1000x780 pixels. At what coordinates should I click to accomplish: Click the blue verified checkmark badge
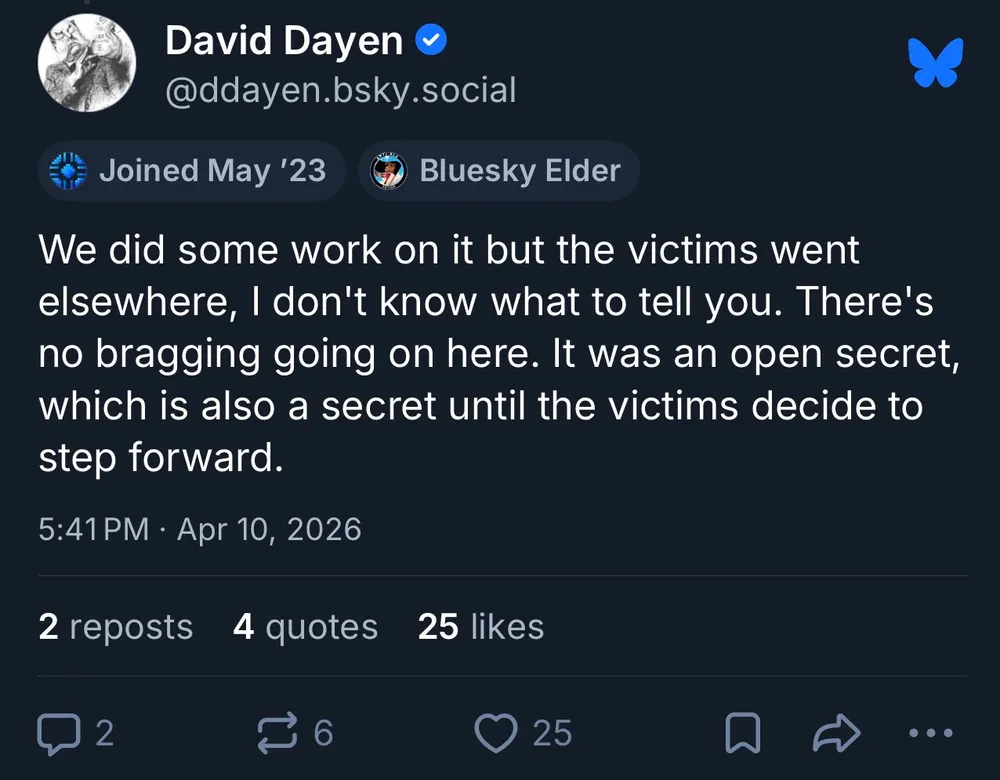pyautogui.click(x=431, y=41)
